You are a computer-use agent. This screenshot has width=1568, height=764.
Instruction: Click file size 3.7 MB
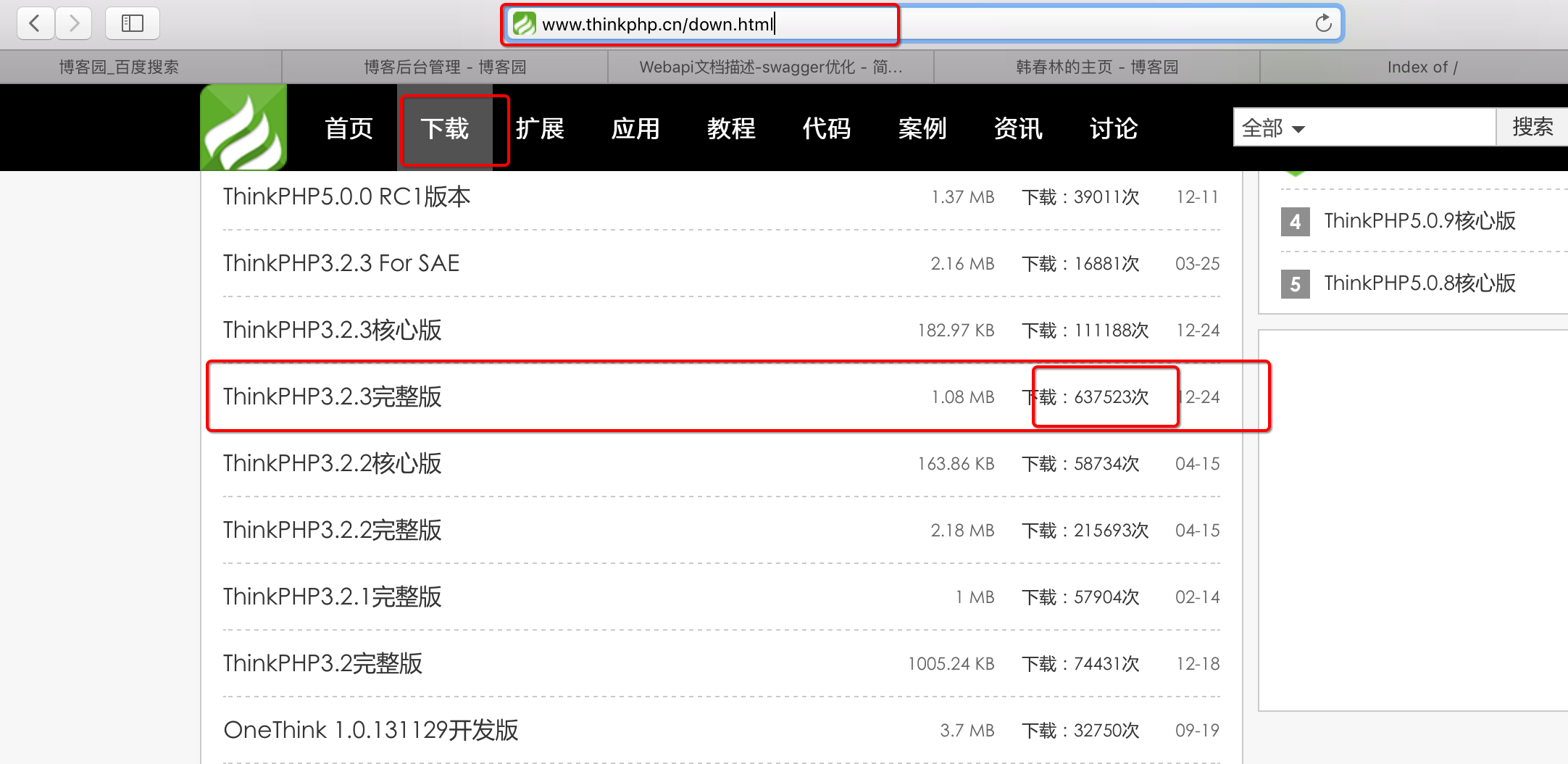(967, 730)
